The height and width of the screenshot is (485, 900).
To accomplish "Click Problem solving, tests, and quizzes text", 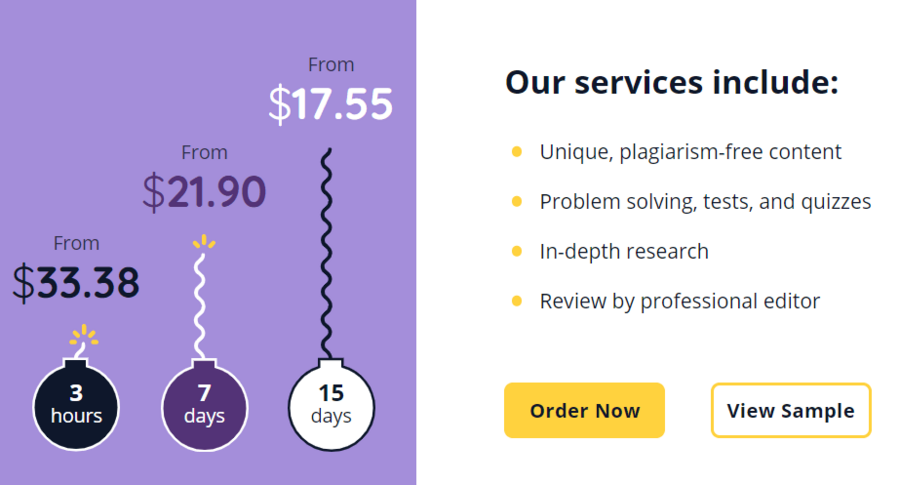I will [x=705, y=202].
